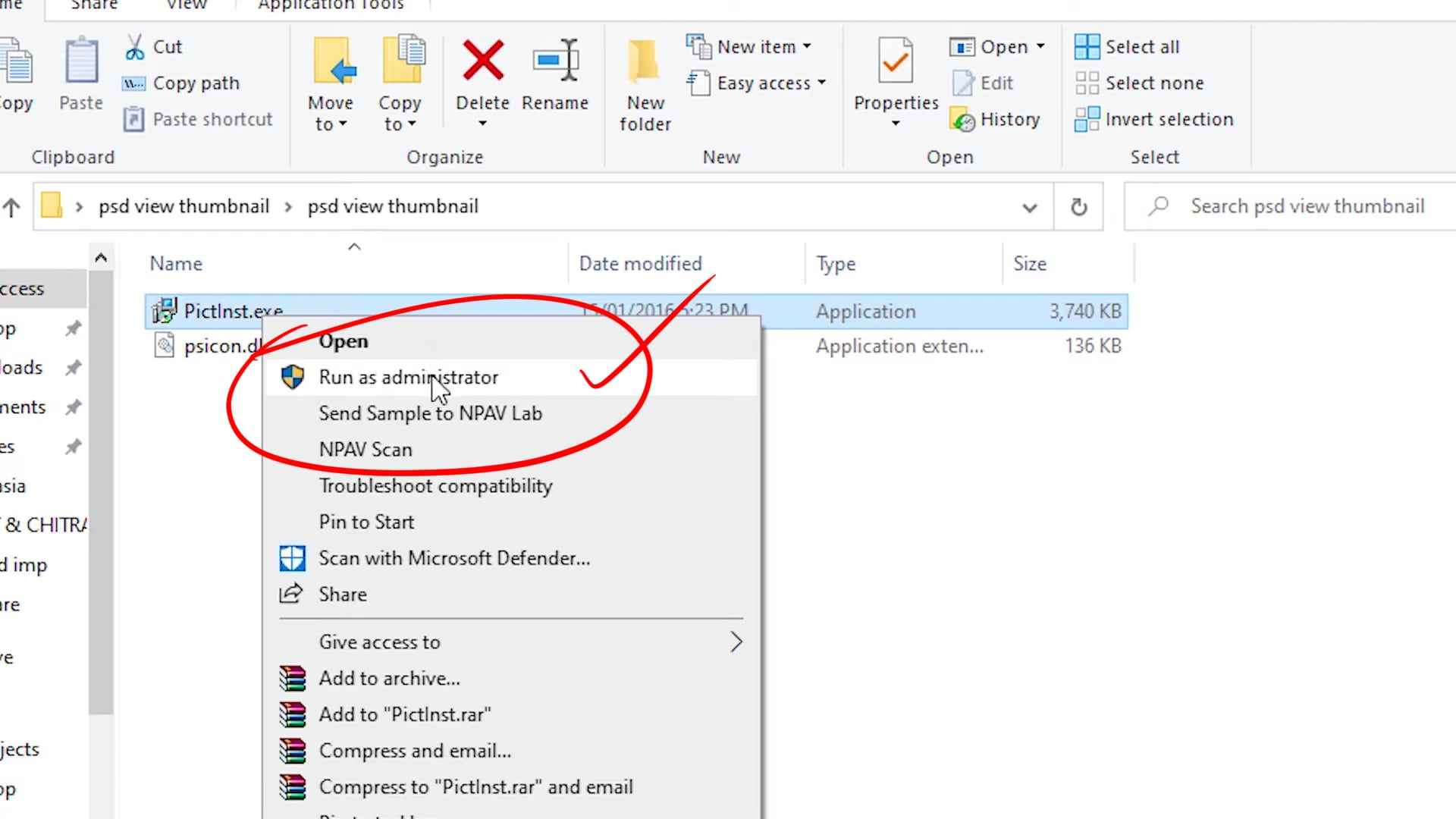Click the first psd view thumbnail breadcrumb
The height and width of the screenshot is (819, 1456).
[184, 206]
